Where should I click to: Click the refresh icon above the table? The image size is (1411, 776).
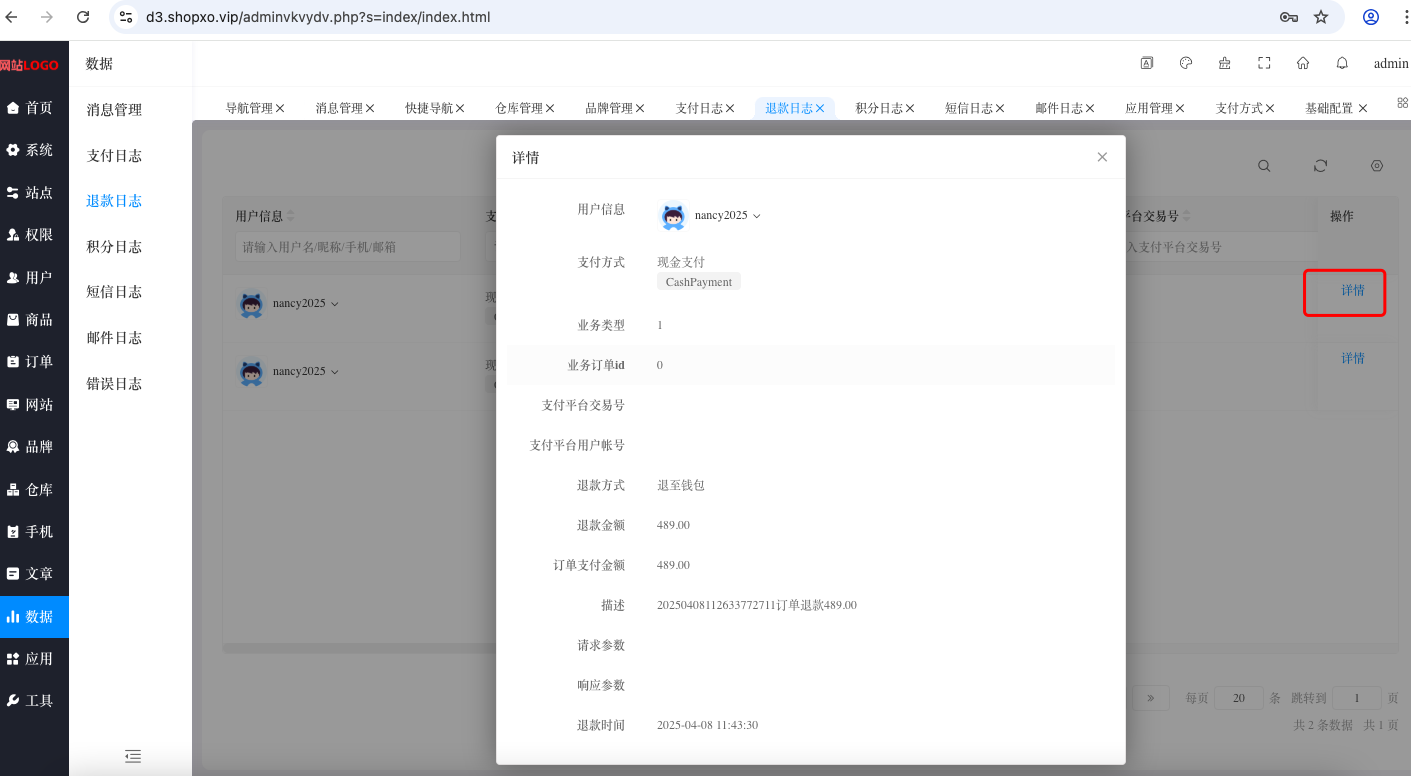(1320, 166)
